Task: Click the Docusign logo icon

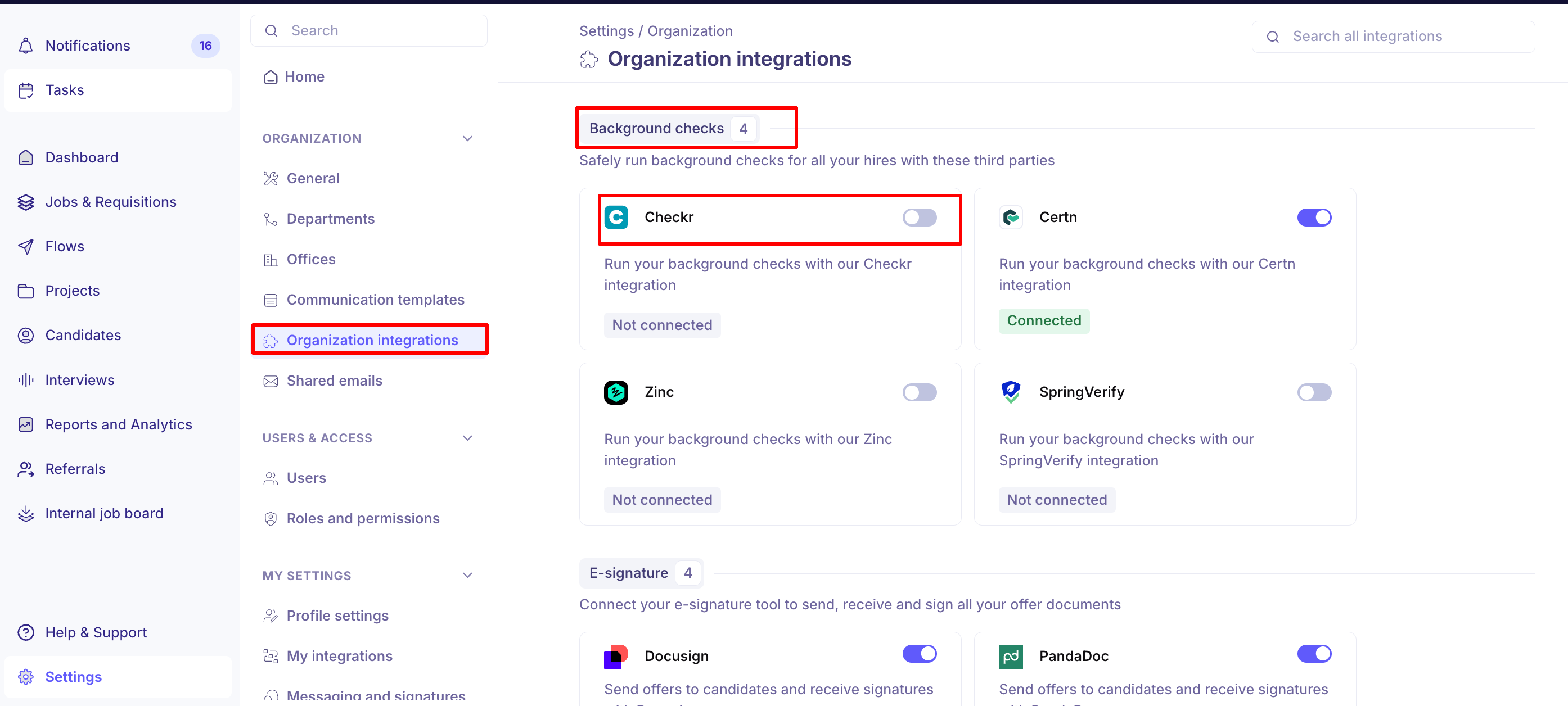Action: point(616,656)
